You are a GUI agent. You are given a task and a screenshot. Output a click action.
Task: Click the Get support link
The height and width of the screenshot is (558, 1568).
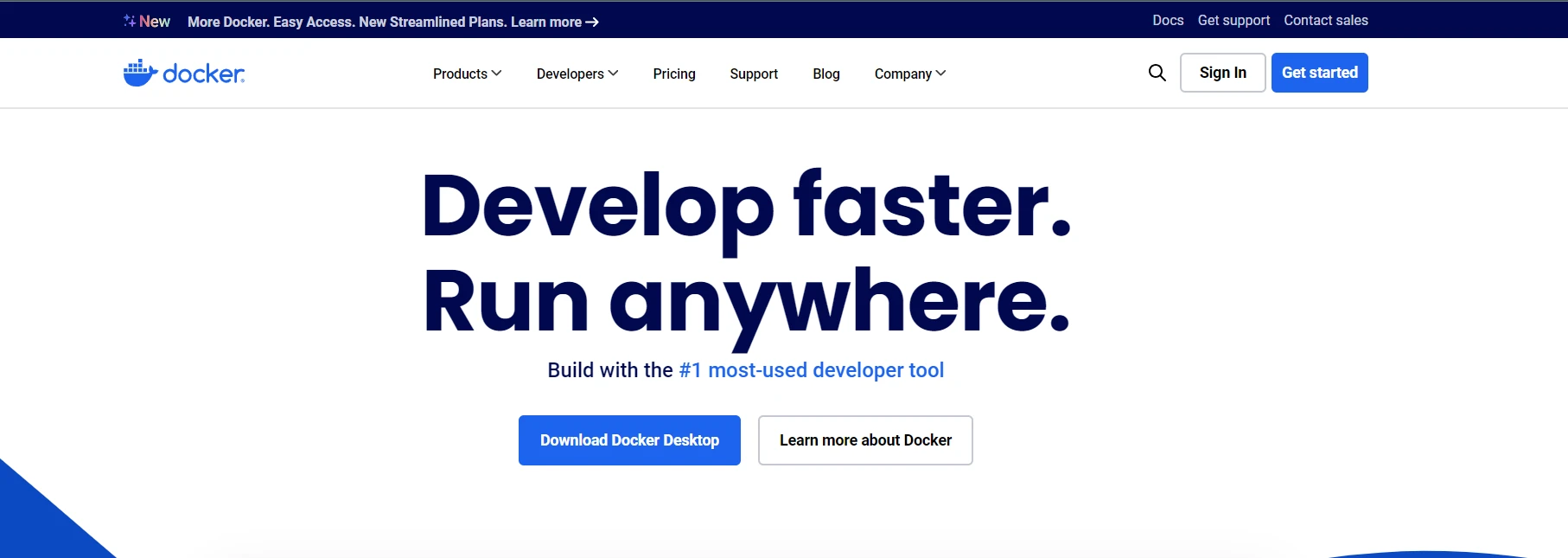(1233, 20)
